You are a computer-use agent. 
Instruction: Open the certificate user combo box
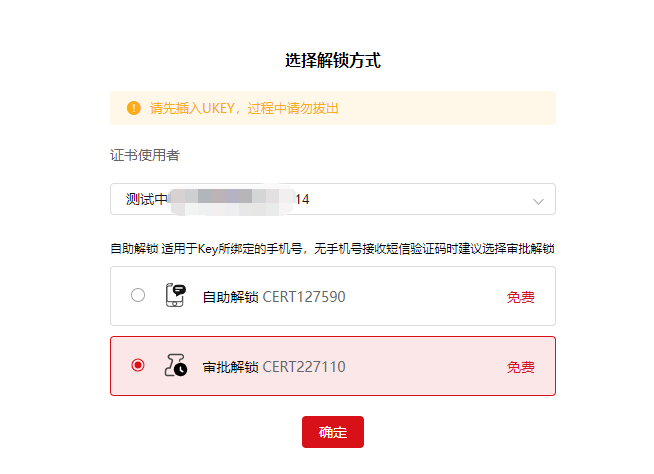(332, 199)
